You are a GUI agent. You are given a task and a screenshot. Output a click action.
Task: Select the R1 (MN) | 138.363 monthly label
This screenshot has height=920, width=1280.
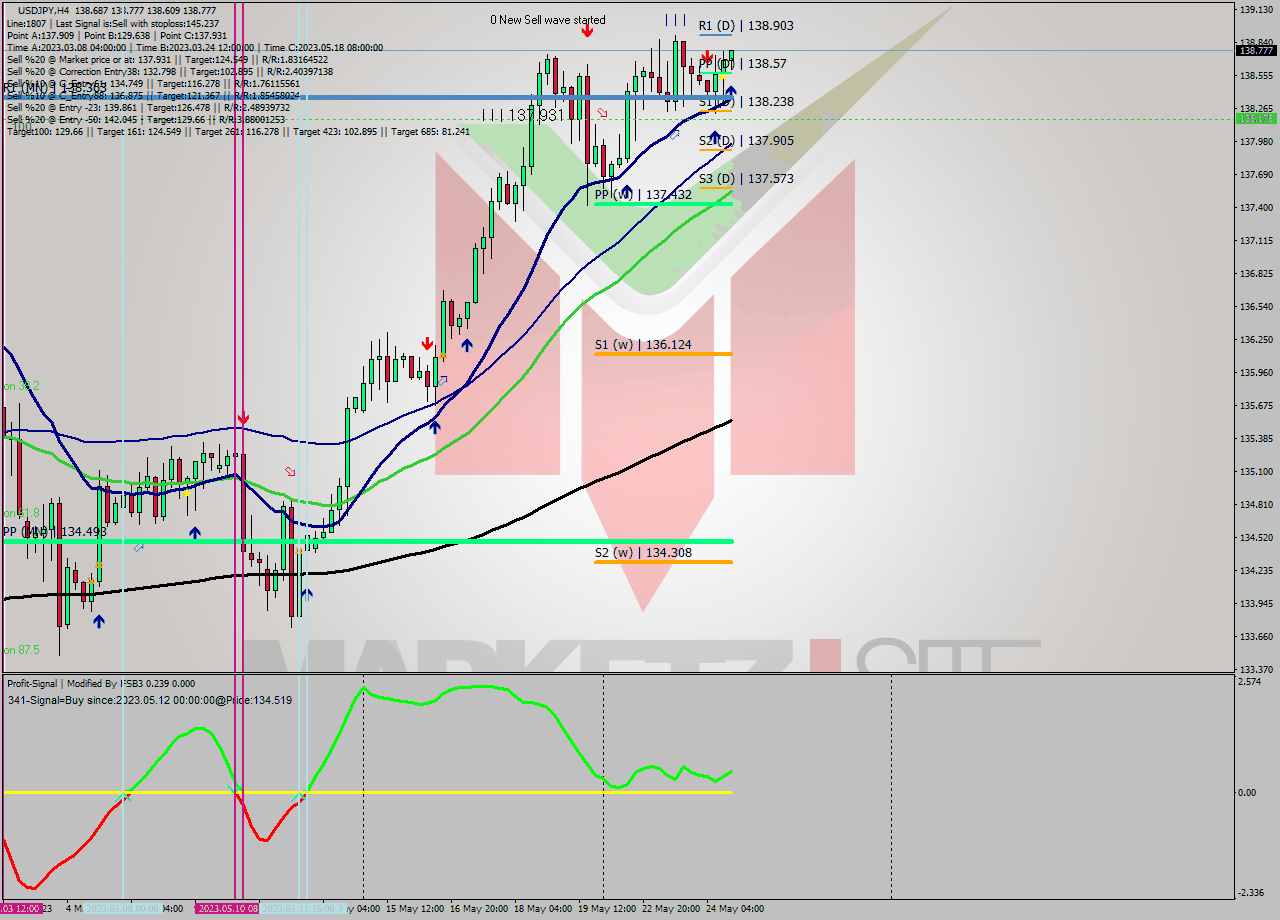(x=54, y=88)
